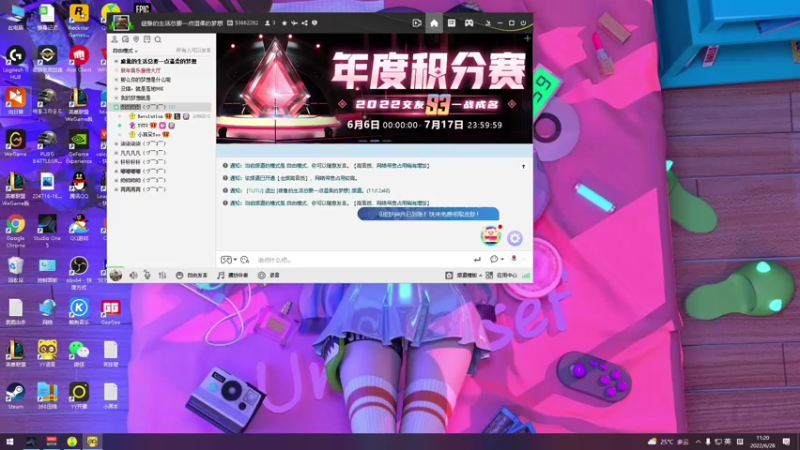Click the blue notification bubble in chat

point(428,214)
